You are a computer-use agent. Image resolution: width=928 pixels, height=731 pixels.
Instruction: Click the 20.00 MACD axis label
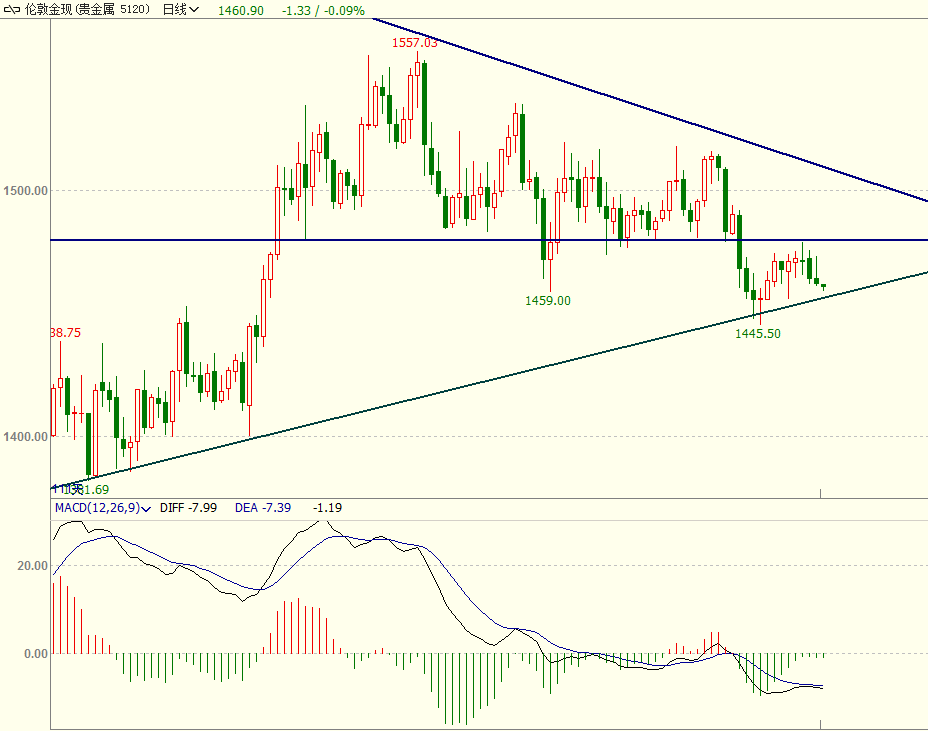click(x=33, y=565)
